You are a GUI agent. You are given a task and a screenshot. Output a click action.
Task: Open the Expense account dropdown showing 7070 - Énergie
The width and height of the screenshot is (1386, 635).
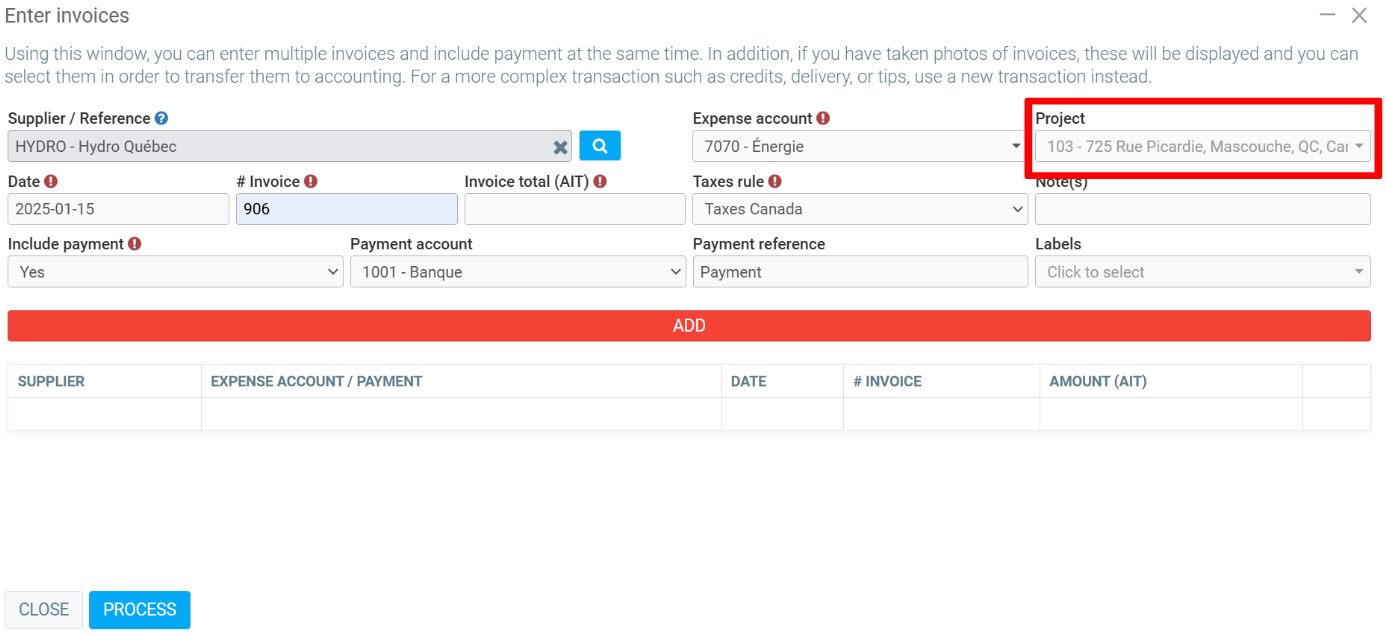coord(859,147)
